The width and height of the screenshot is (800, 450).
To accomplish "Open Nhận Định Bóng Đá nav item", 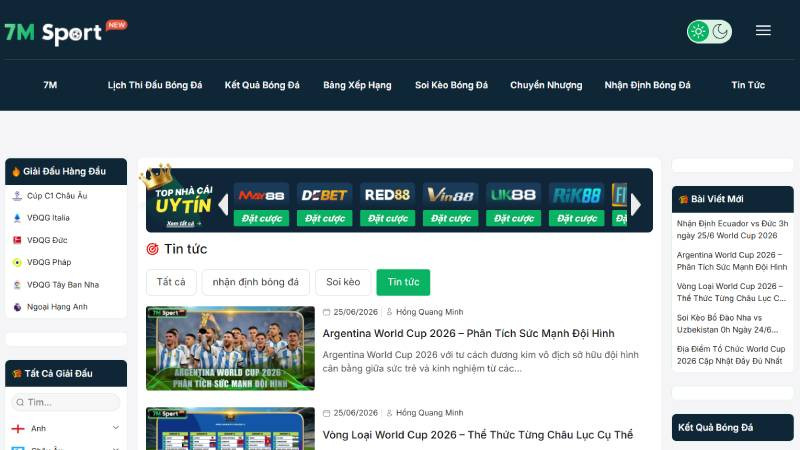I will point(647,85).
